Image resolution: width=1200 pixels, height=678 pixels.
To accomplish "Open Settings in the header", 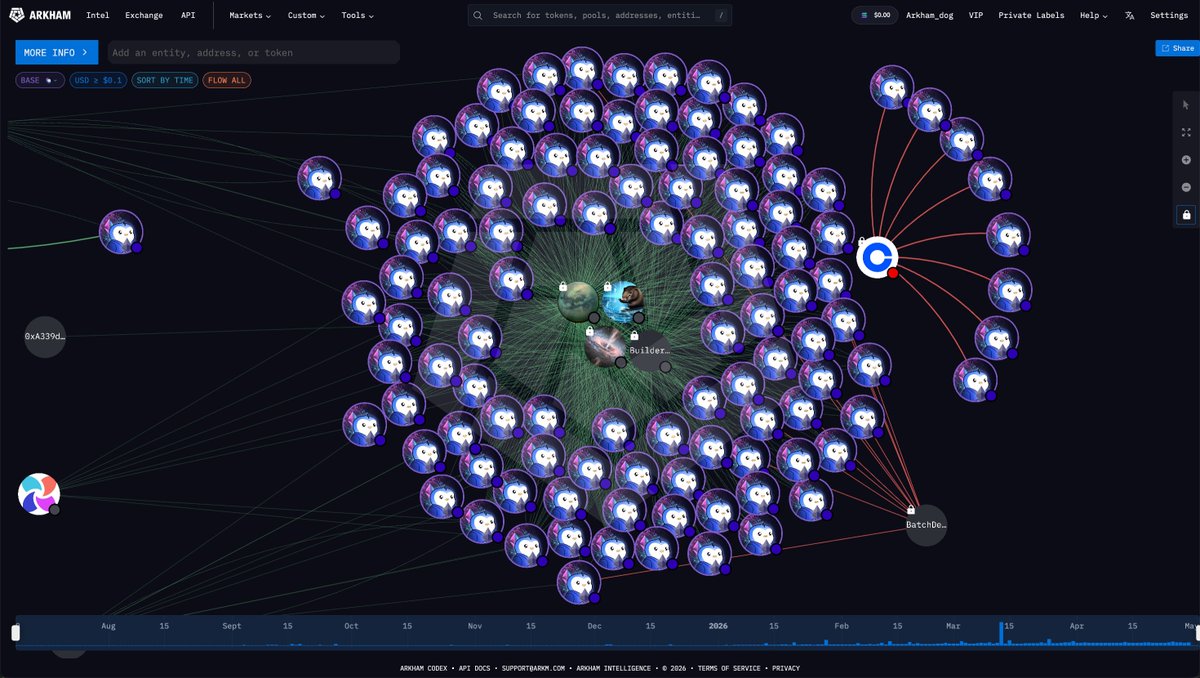I will pyautogui.click(x=1169, y=16).
